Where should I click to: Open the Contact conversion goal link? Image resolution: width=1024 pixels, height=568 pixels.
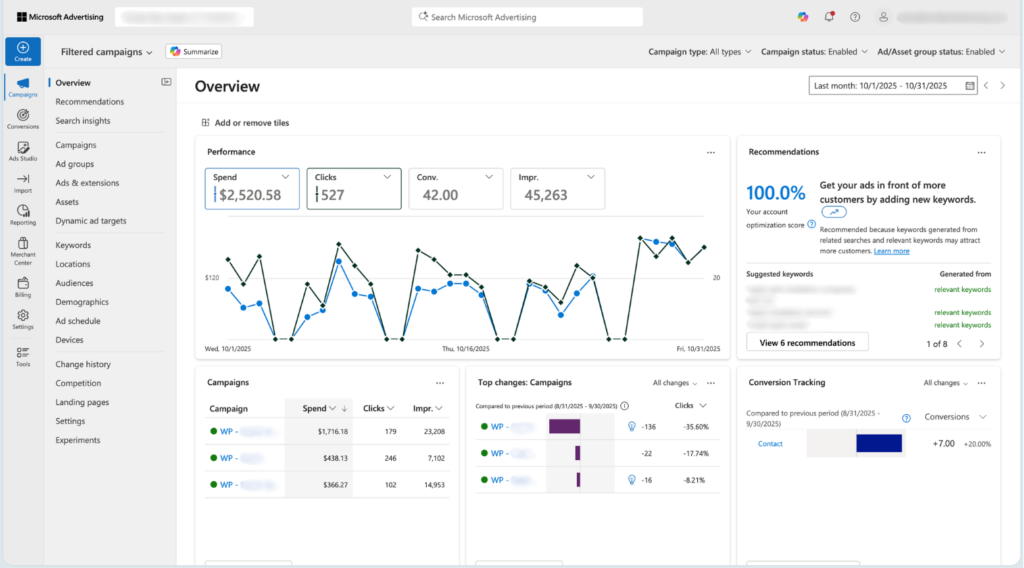770,444
